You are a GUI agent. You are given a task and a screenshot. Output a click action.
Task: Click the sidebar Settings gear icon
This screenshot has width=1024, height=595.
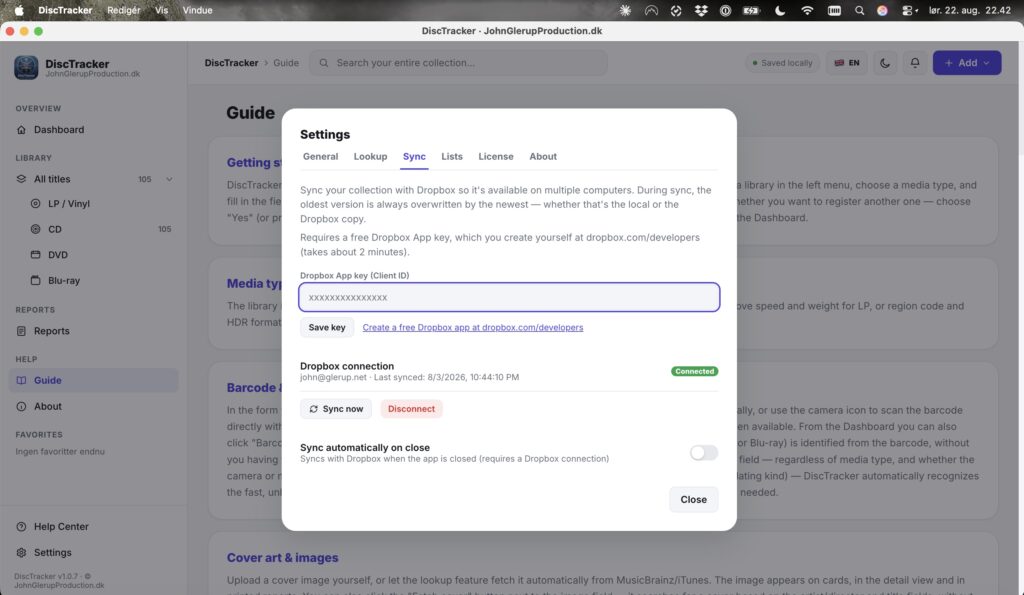point(22,553)
